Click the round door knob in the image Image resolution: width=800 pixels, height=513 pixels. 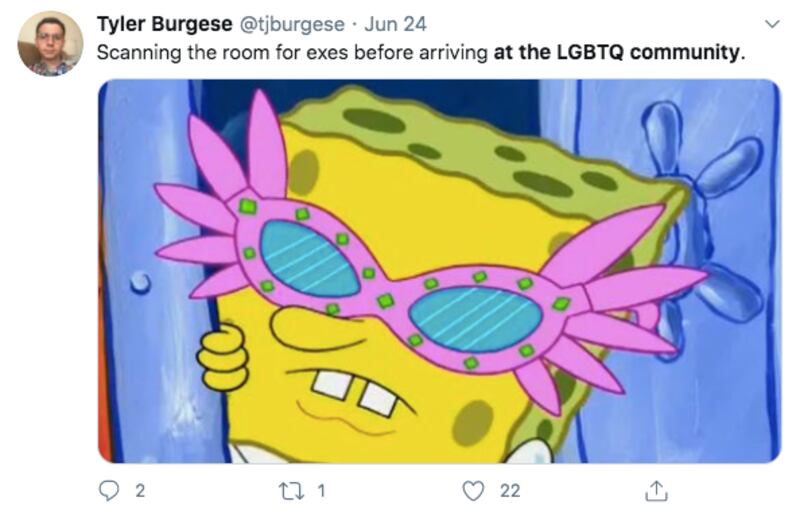point(140,283)
